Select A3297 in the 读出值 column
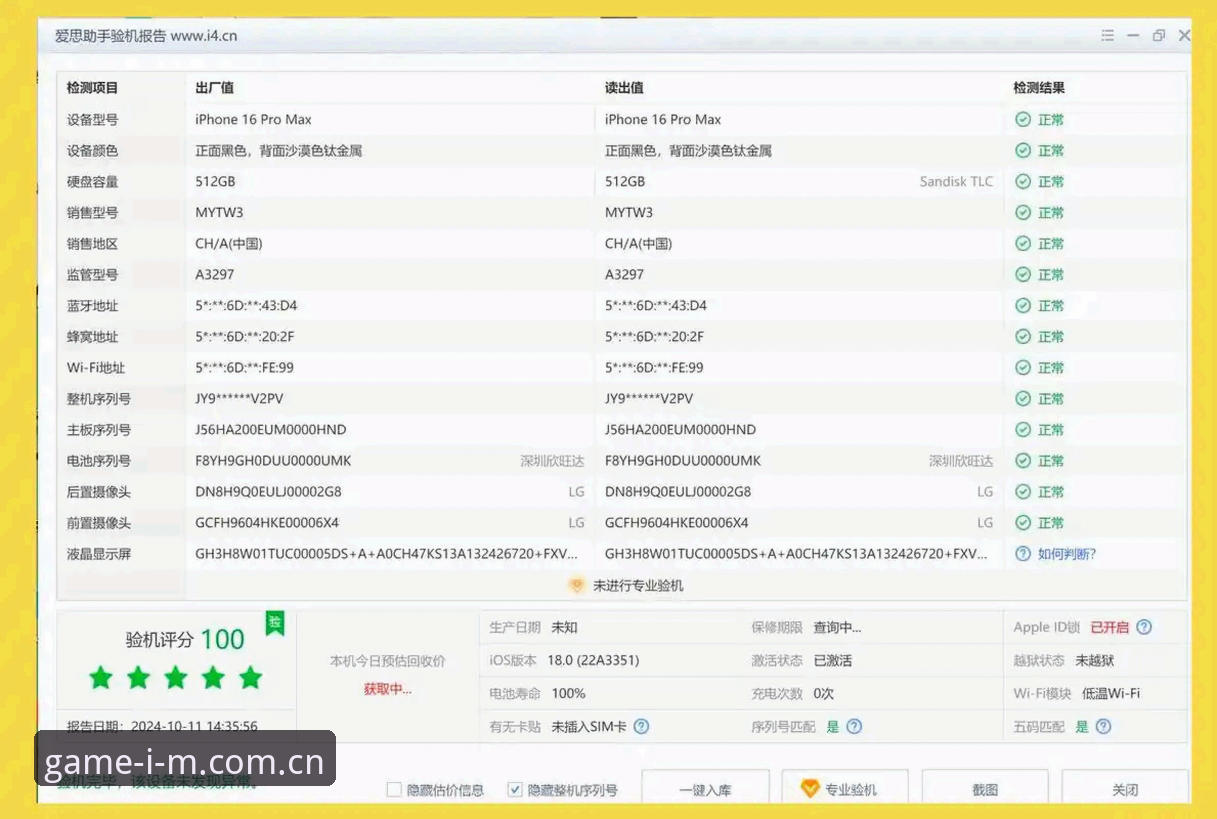The width and height of the screenshot is (1217, 819). 624,274
